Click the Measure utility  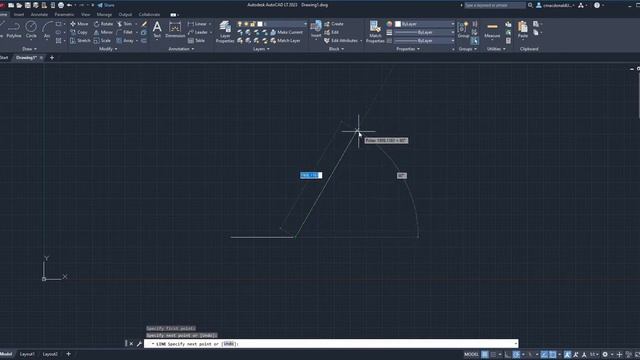coord(492,30)
